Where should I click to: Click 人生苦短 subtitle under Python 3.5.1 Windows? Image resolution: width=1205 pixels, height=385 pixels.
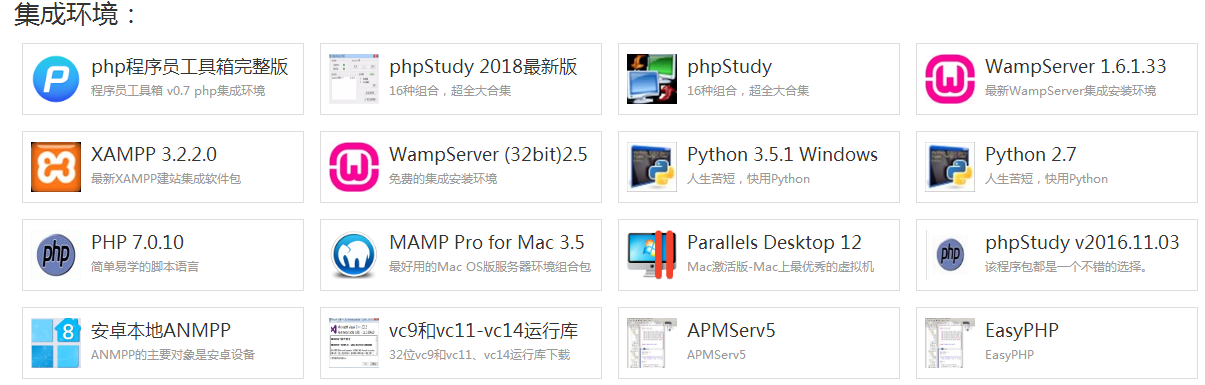[x=748, y=179]
